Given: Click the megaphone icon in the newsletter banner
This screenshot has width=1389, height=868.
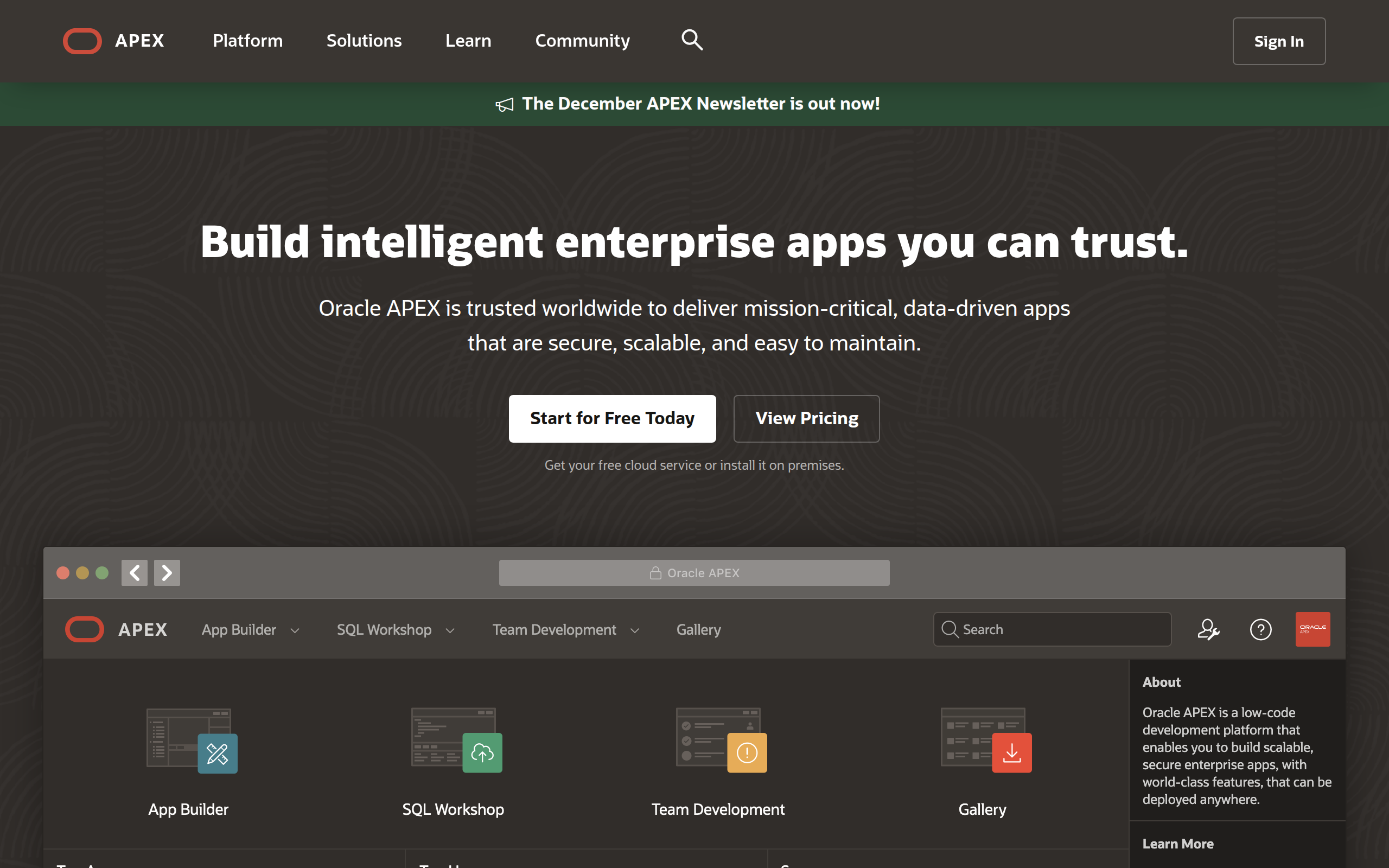Looking at the screenshot, I should coord(504,104).
